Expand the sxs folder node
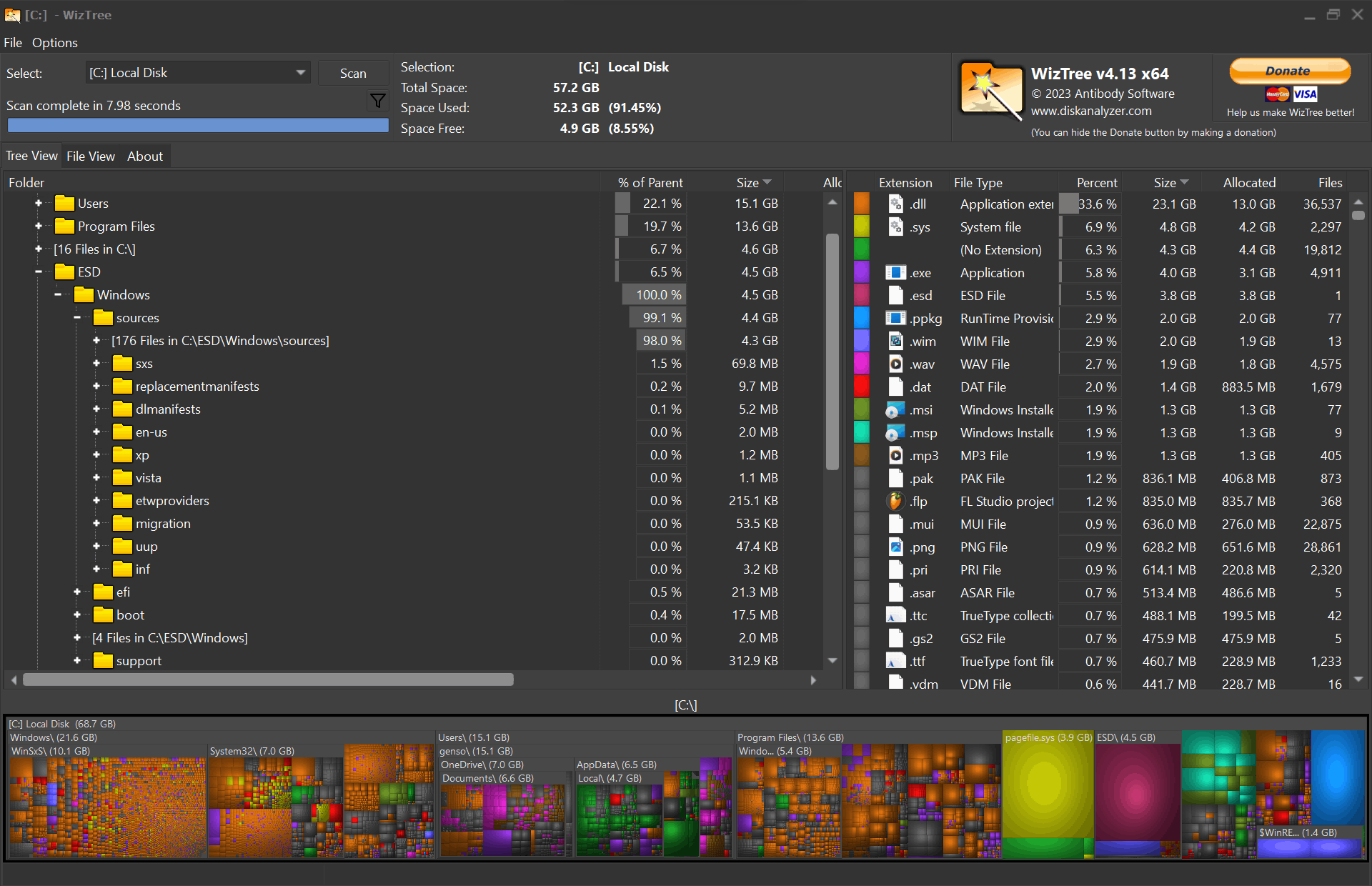The image size is (1372, 886). [x=96, y=364]
